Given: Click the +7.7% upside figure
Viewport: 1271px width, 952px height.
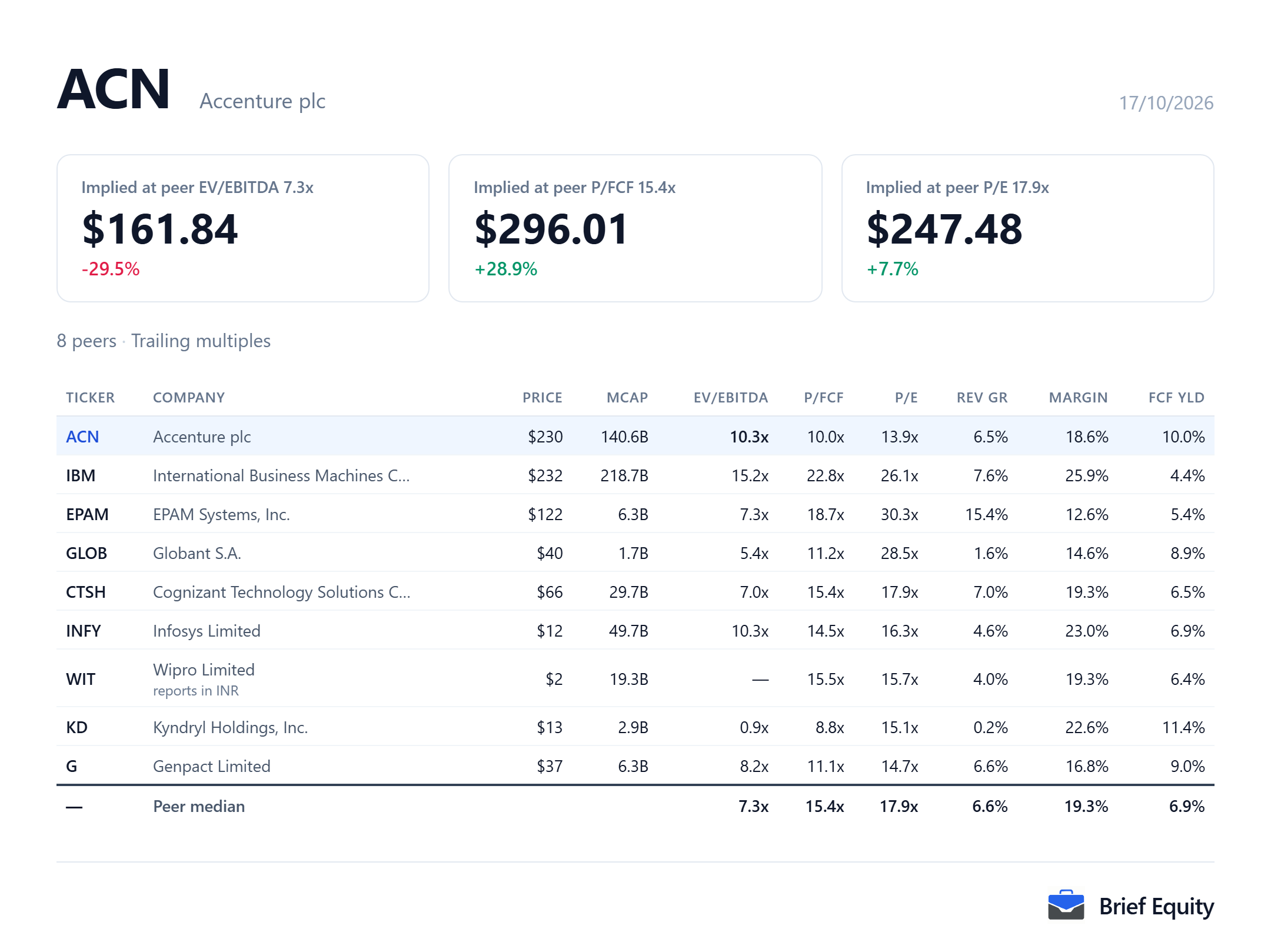Looking at the screenshot, I should click(x=892, y=269).
